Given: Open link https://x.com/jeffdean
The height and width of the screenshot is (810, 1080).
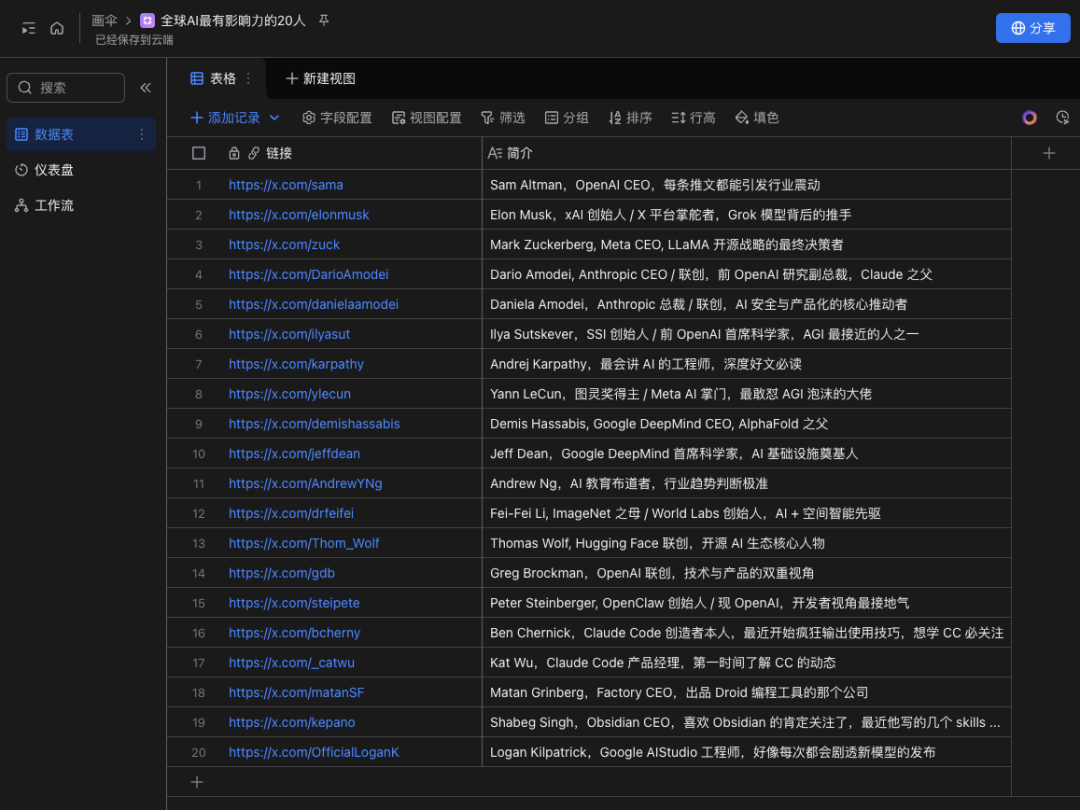Looking at the screenshot, I should point(294,453).
